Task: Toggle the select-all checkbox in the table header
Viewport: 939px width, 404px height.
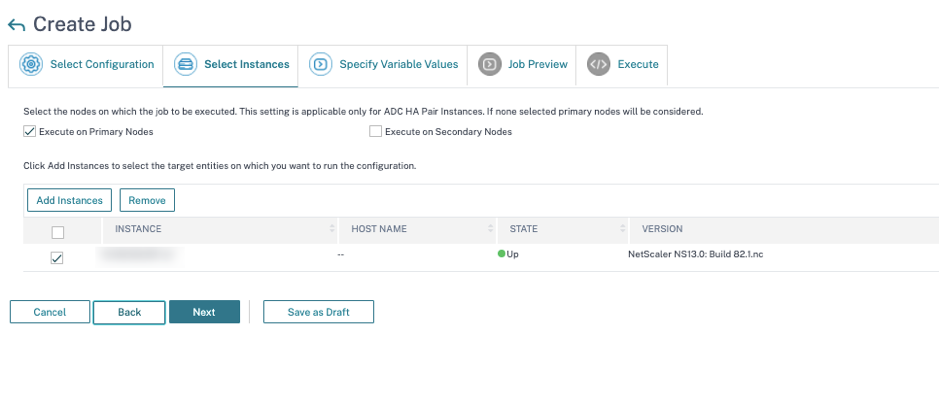Action: click(58, 232)
